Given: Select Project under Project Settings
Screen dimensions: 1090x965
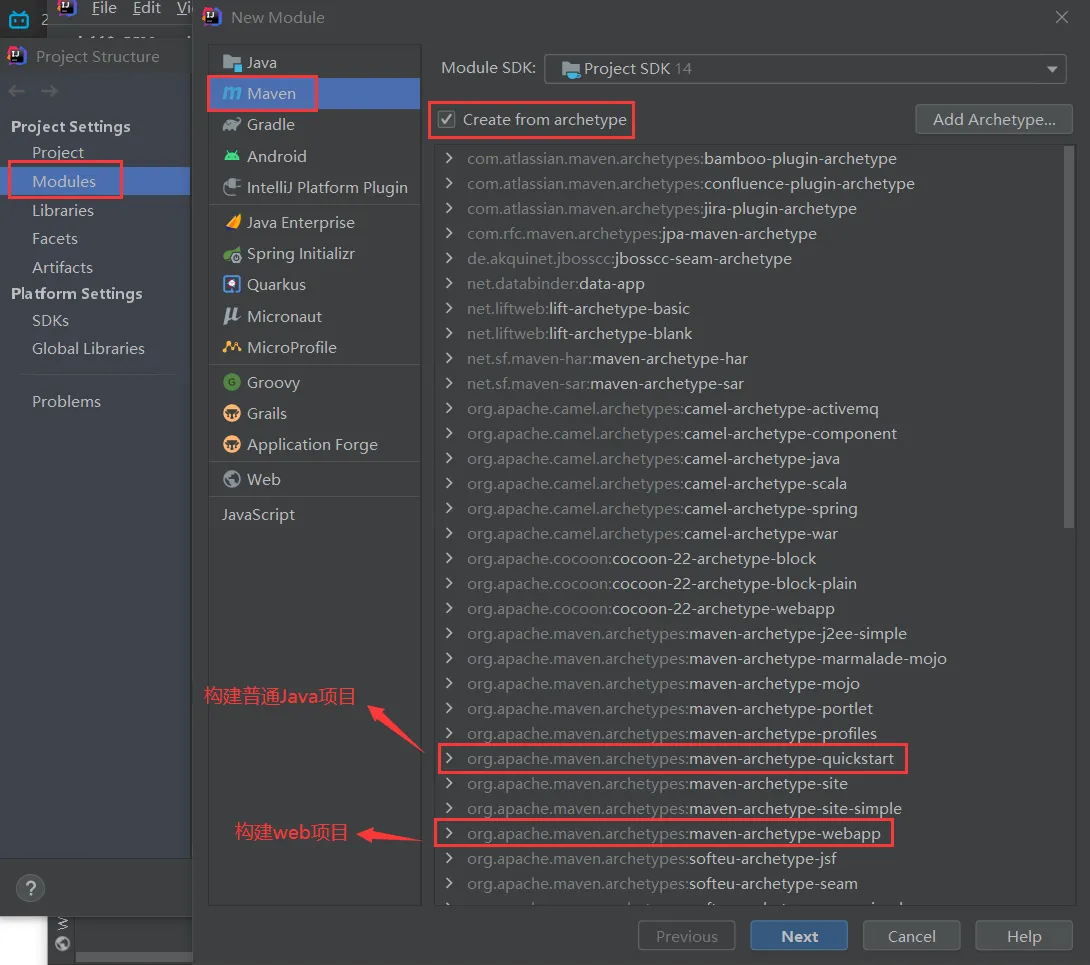Looking at the screenshot, I should [58, 152].
